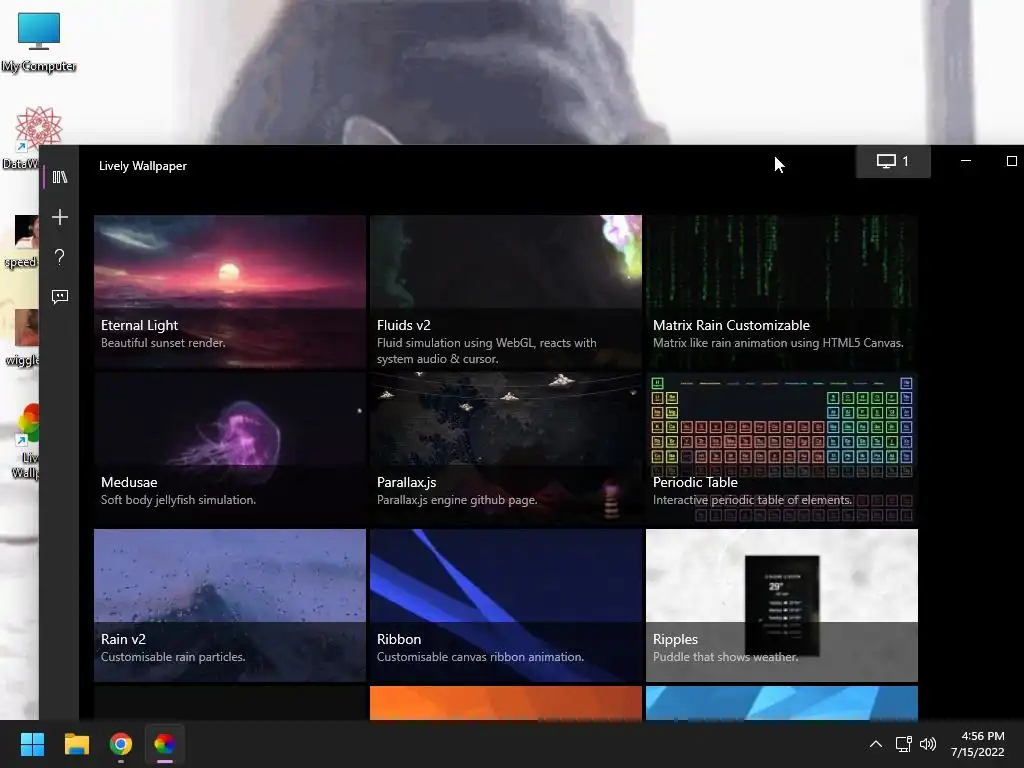Screen dimensions: 1024x768
Task: Click the 'Interactive periodic table of elements.' text
Action: coord(752,500)
